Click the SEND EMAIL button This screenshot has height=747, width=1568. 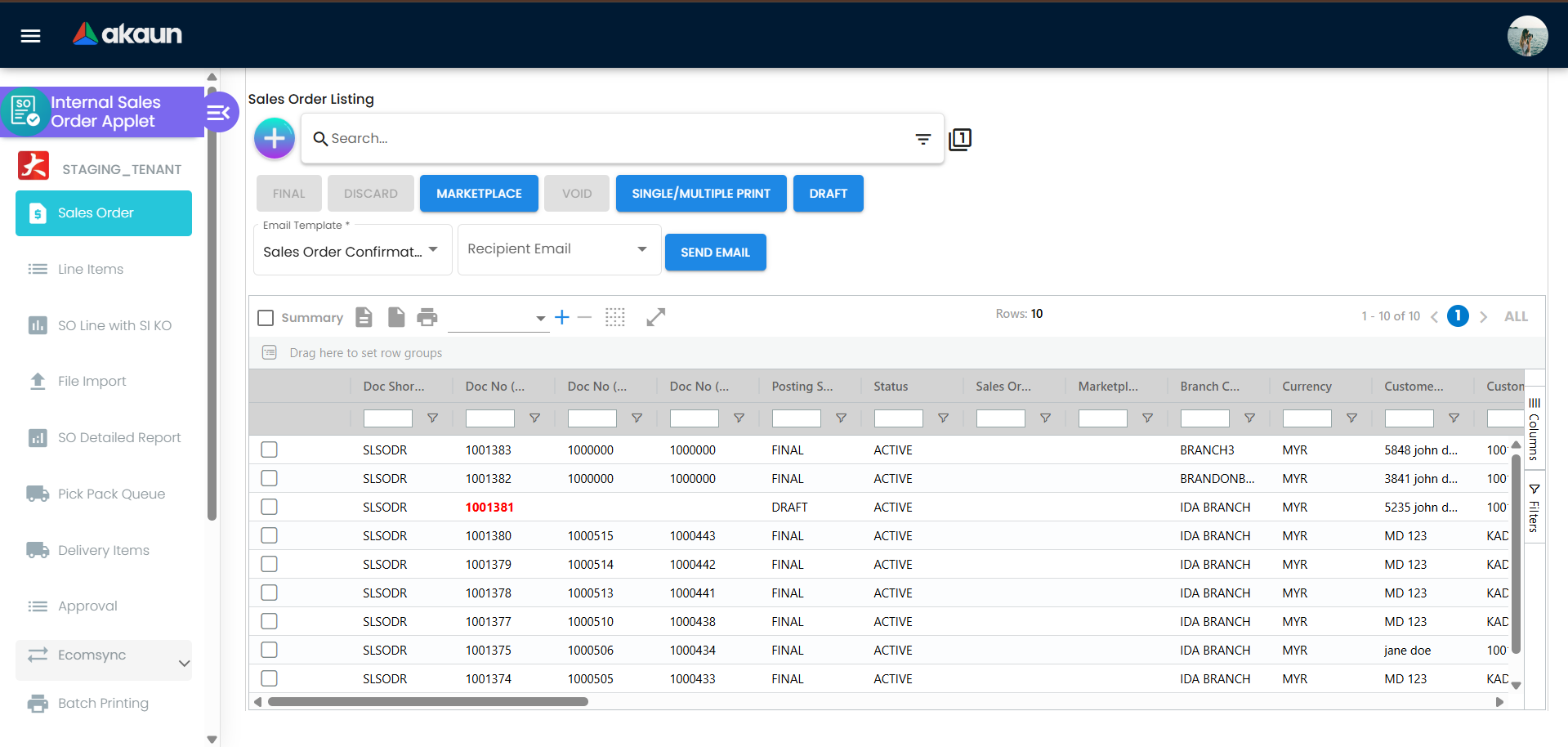[715, 253]
